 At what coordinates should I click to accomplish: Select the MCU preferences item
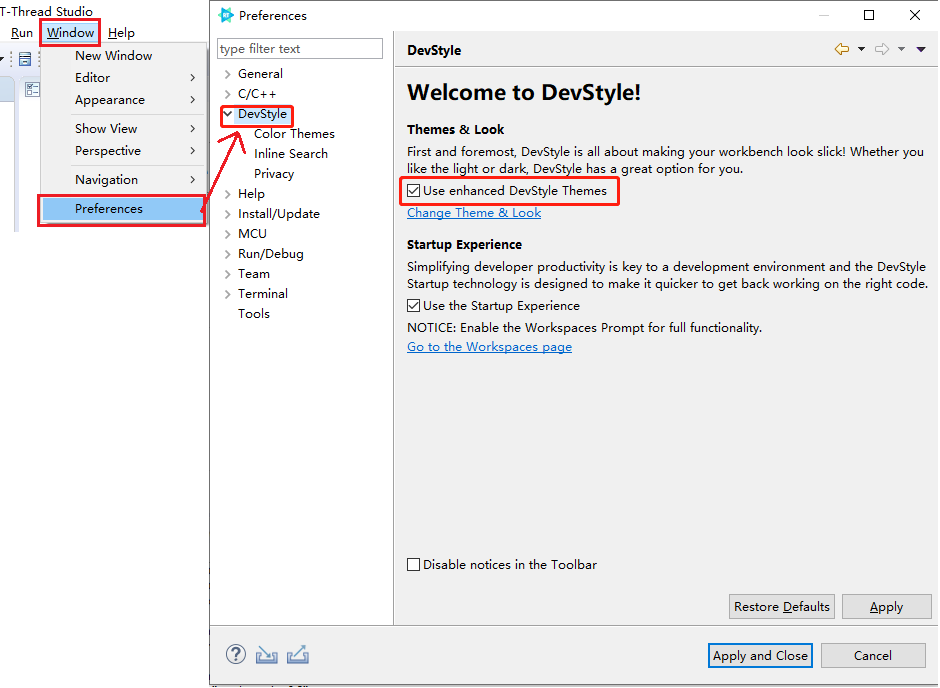point(252,234)
